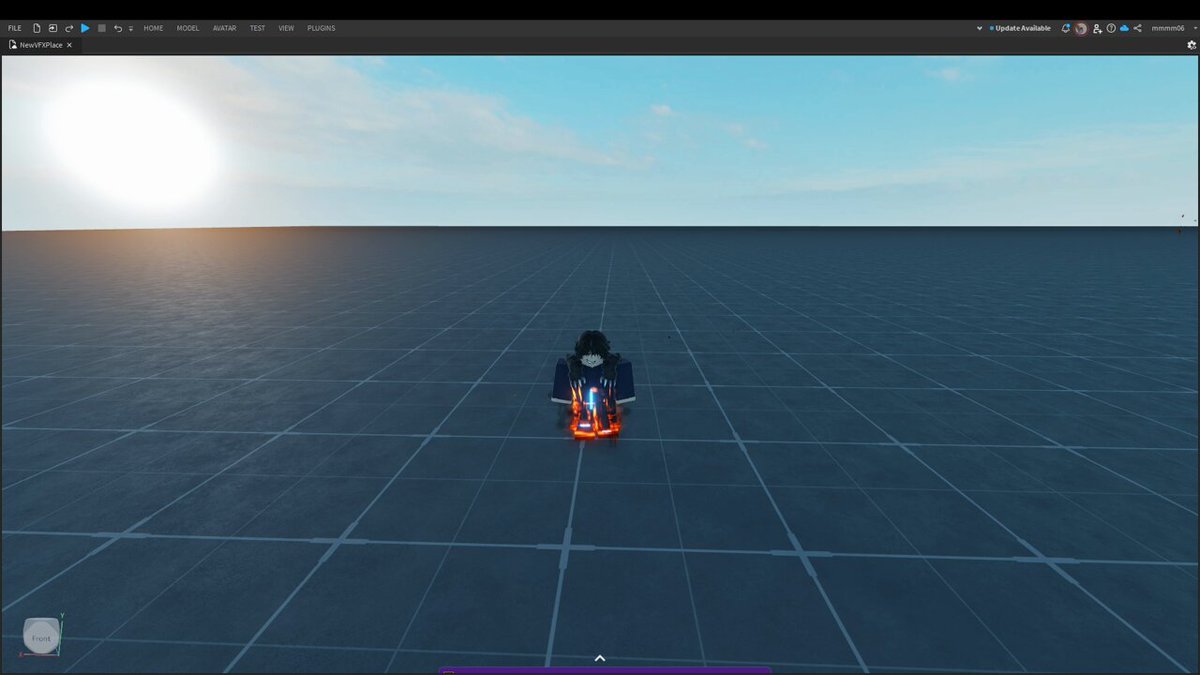Click the share icon
The width and height of the screenshot is (1200, 675).
click(x=1137, y=28)
